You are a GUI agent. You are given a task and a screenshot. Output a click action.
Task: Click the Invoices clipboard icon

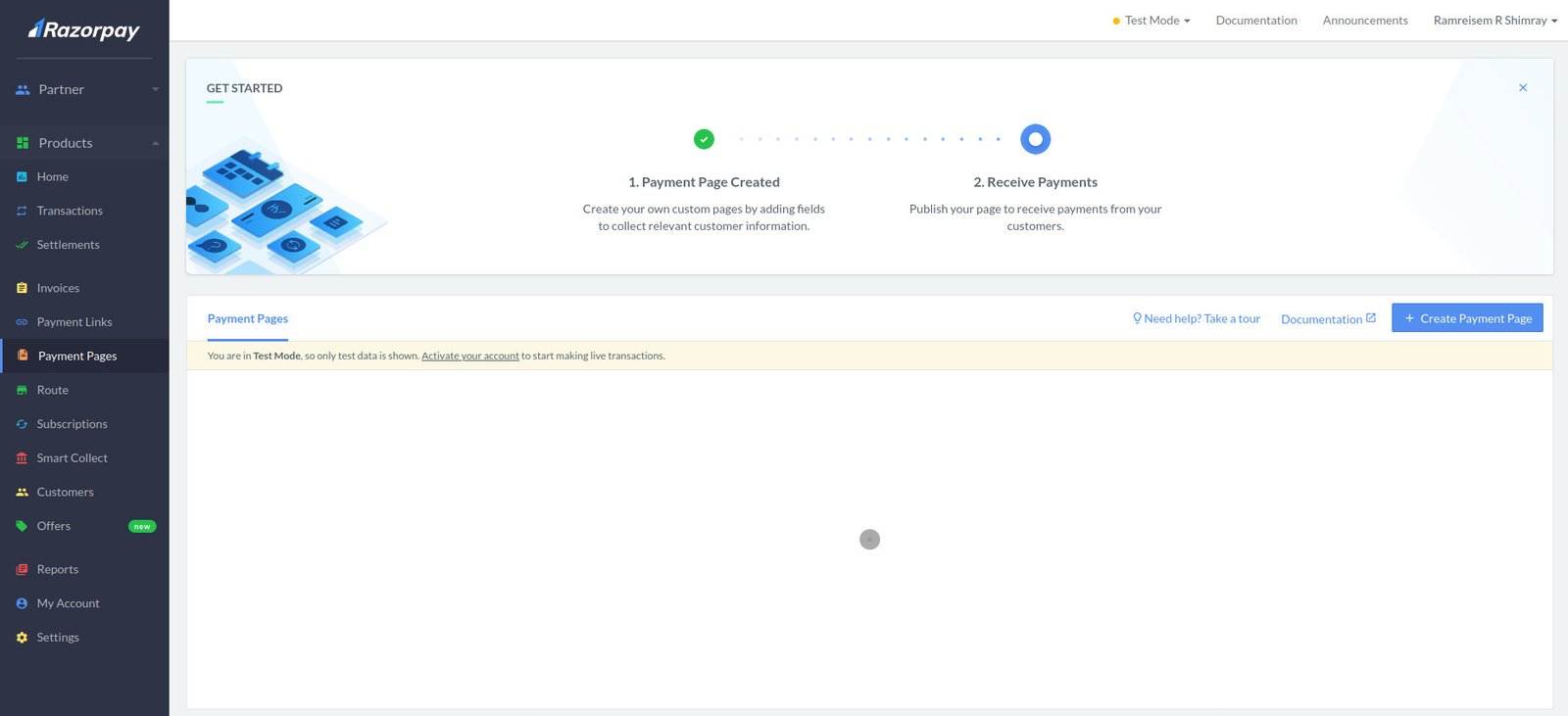(22, 288)
